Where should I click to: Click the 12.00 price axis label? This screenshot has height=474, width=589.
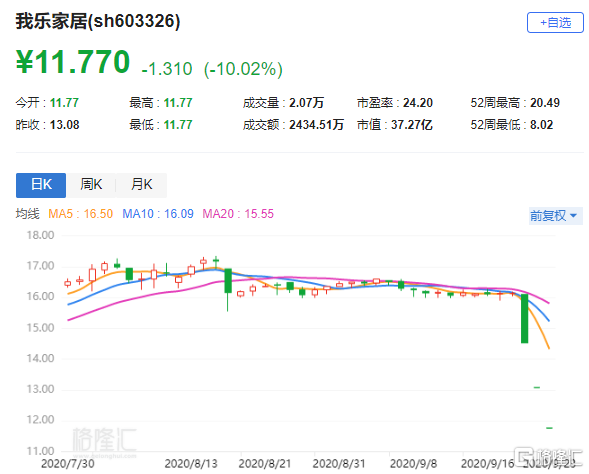[x=40, y=420]
